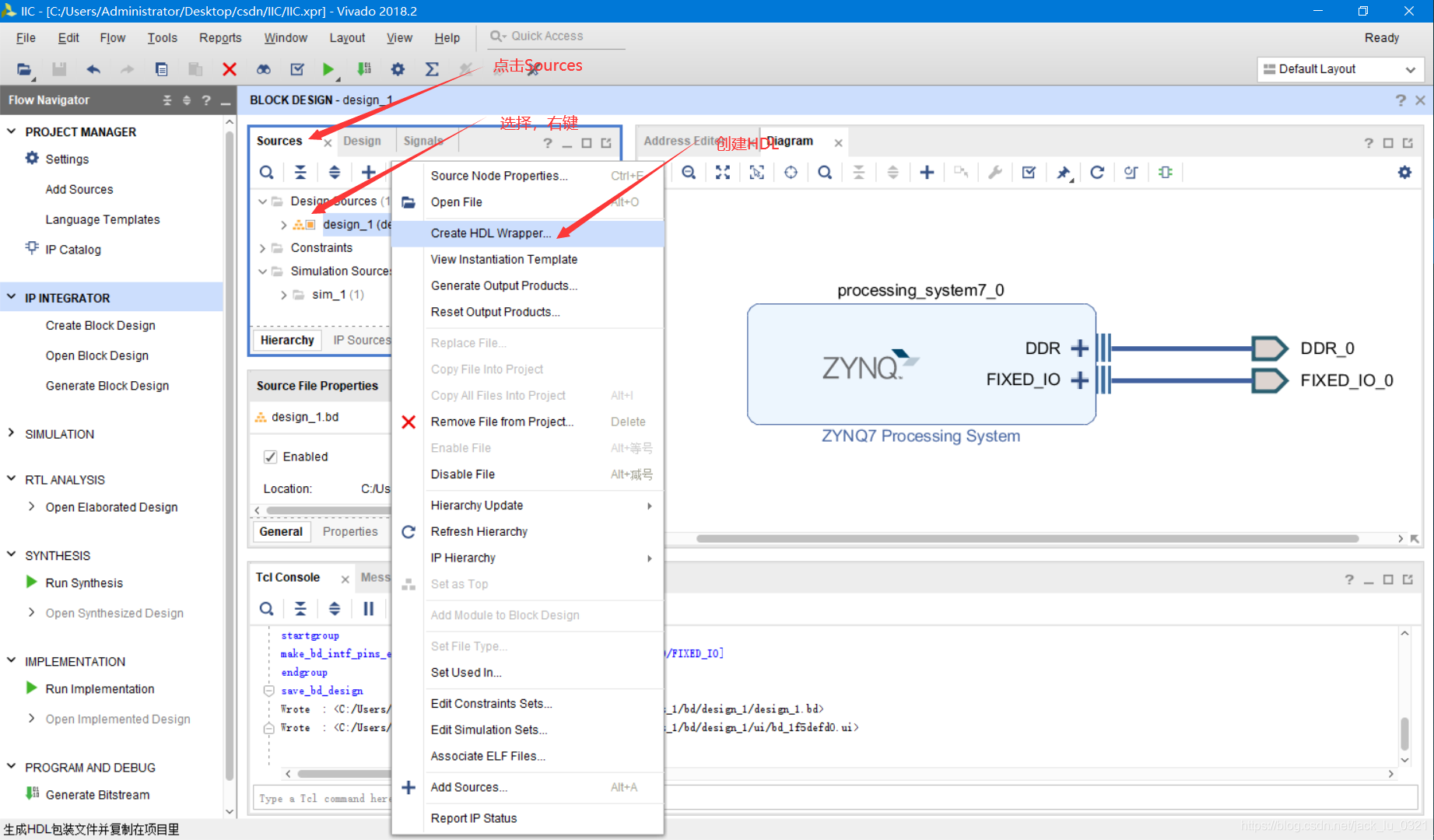Click the green Run flow arrow icon
The width and height of the screenshot is (1434, 840).
pyautogui.click(x=328, y=69)
